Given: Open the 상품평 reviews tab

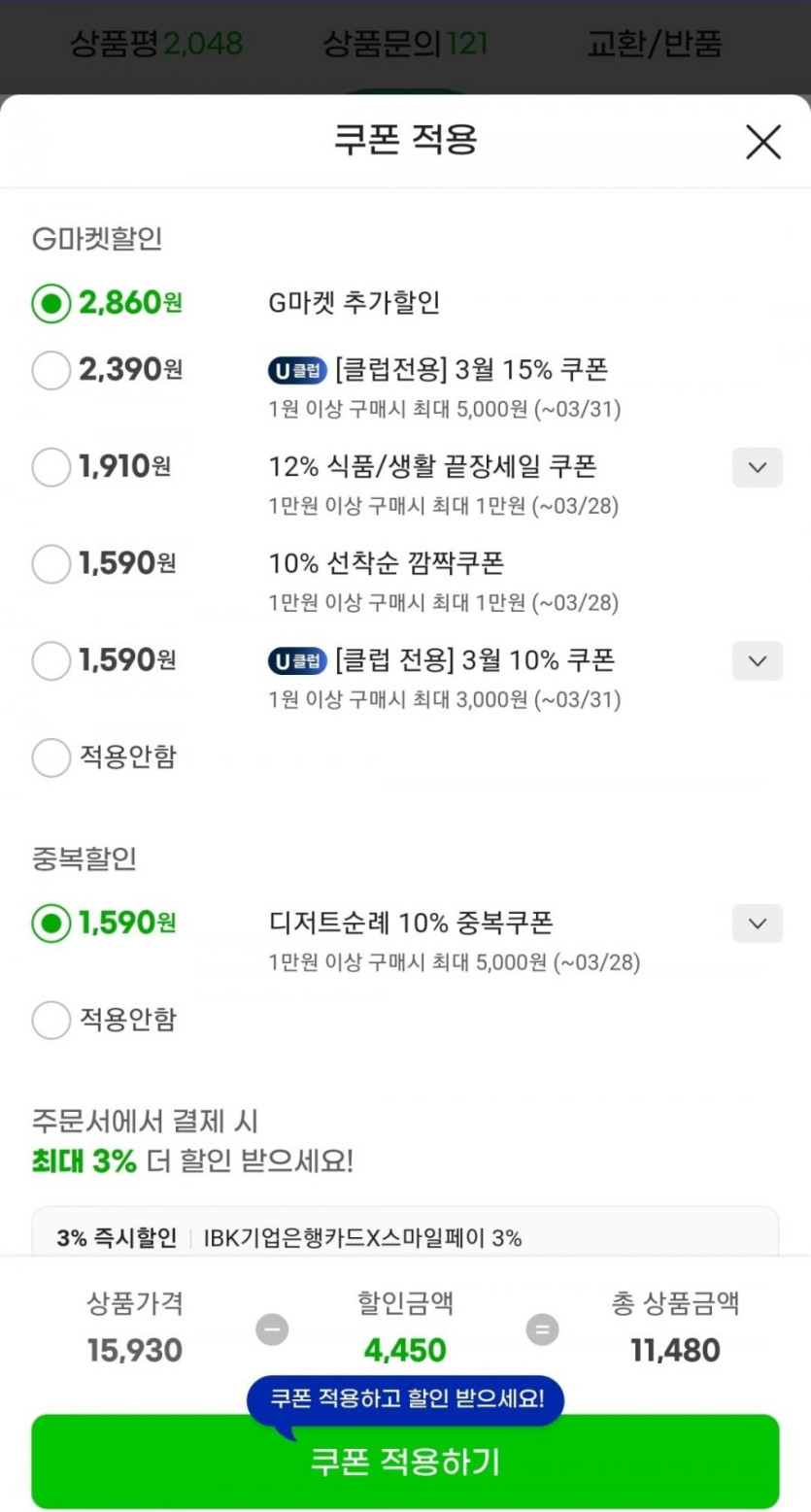Looking at the screenshot, I should (x=155, y=44).
